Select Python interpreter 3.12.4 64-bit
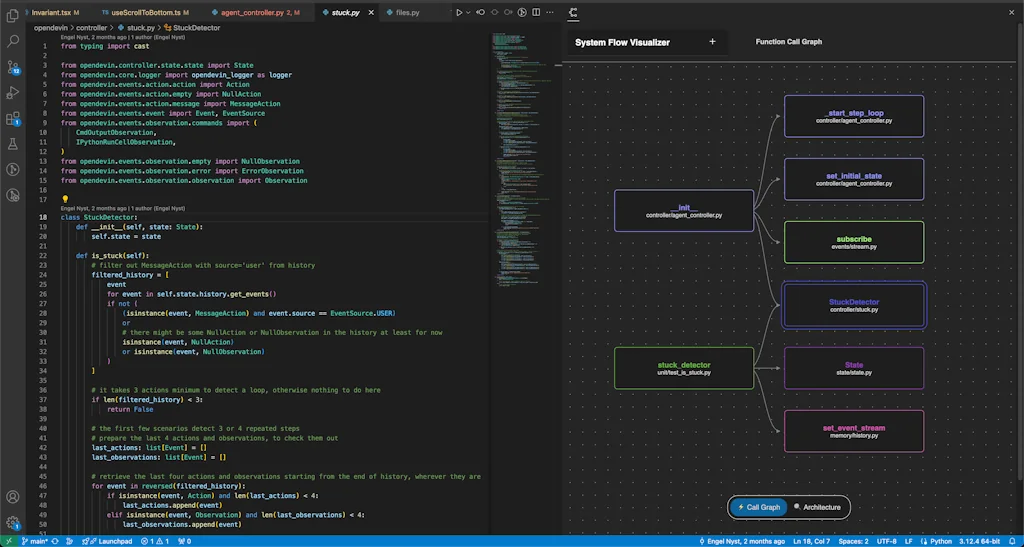Screen dimensions: 1024x547 coord(979,541)
